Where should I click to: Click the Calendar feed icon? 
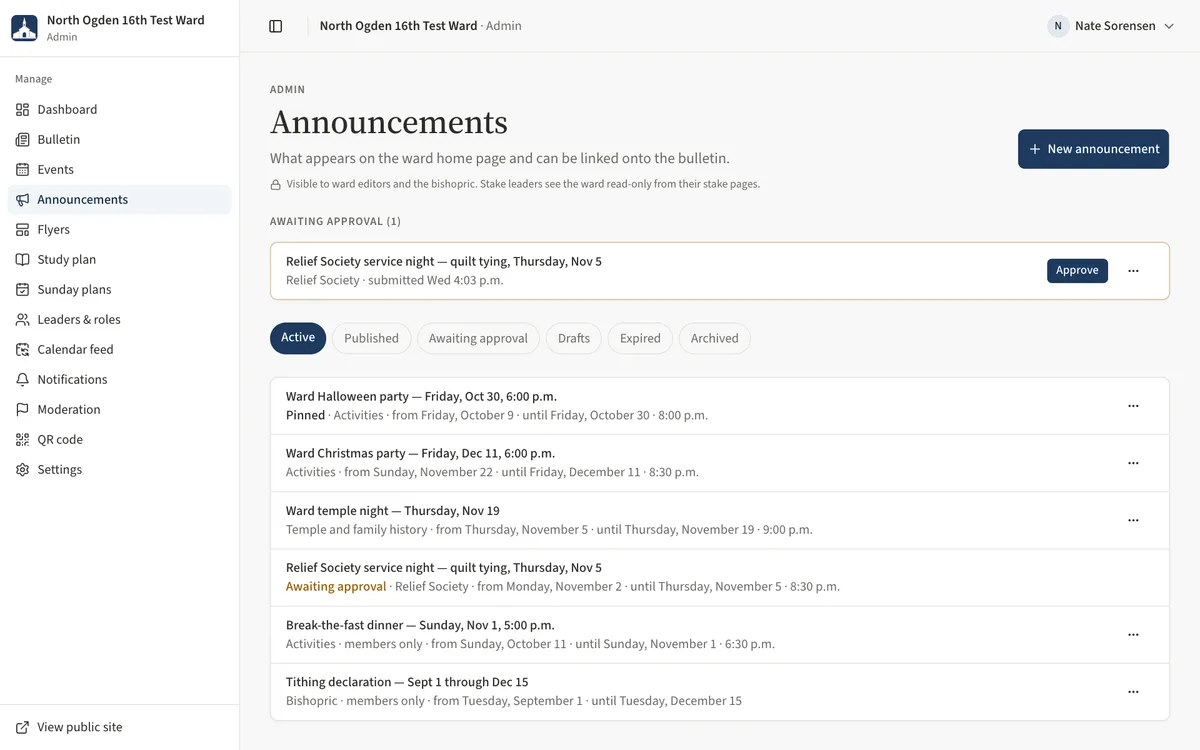22,350
